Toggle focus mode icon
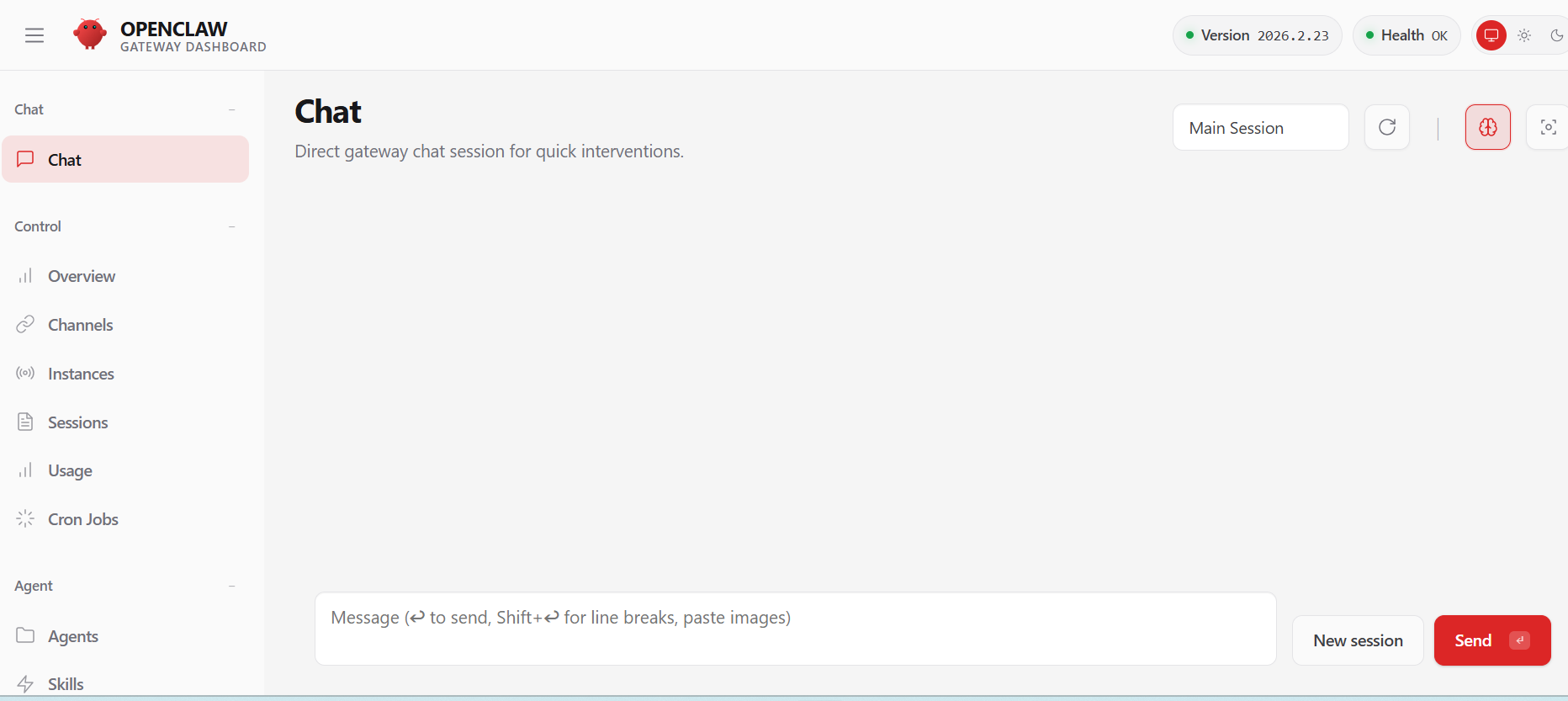Screen dimensions: 1568x701 (1548, 127)
